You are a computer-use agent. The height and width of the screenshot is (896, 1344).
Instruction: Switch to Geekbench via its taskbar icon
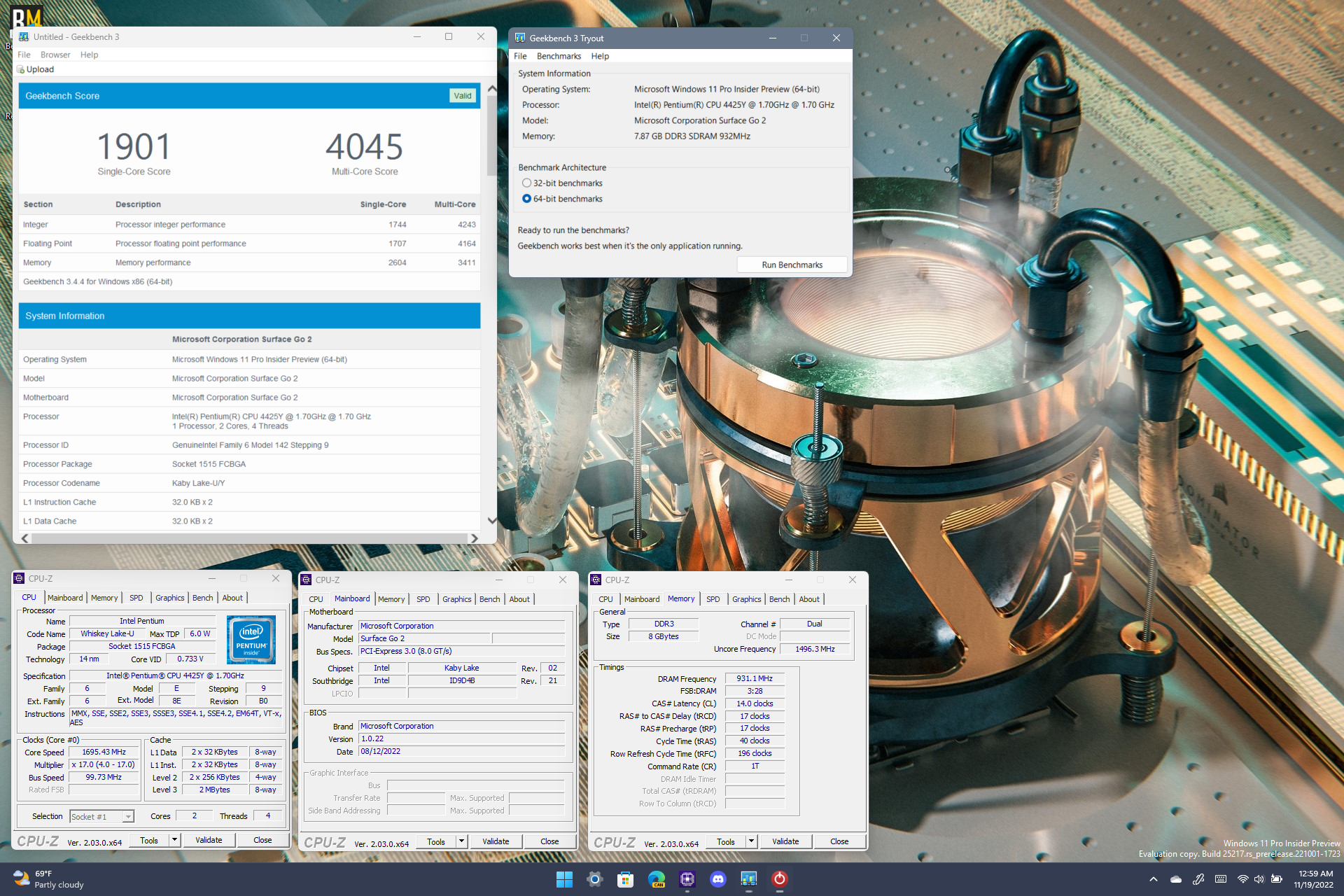coord(749,879)
